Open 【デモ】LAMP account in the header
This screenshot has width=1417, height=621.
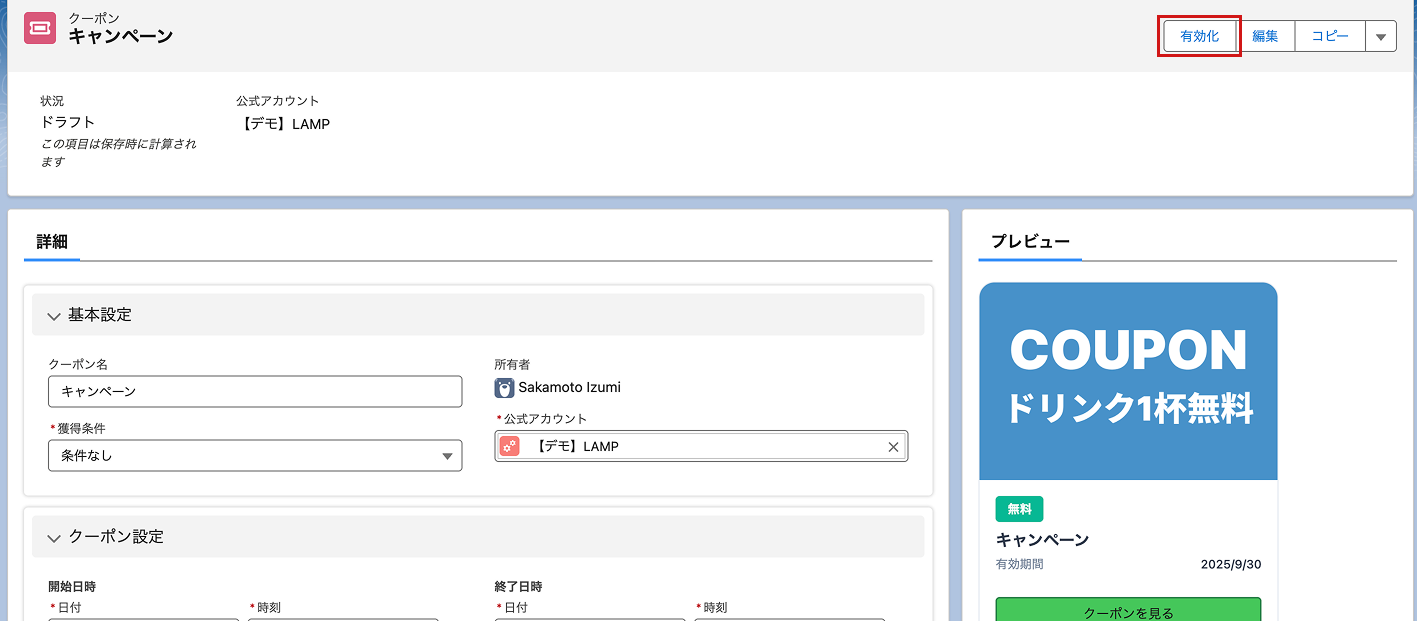click(x=286, y=124)
